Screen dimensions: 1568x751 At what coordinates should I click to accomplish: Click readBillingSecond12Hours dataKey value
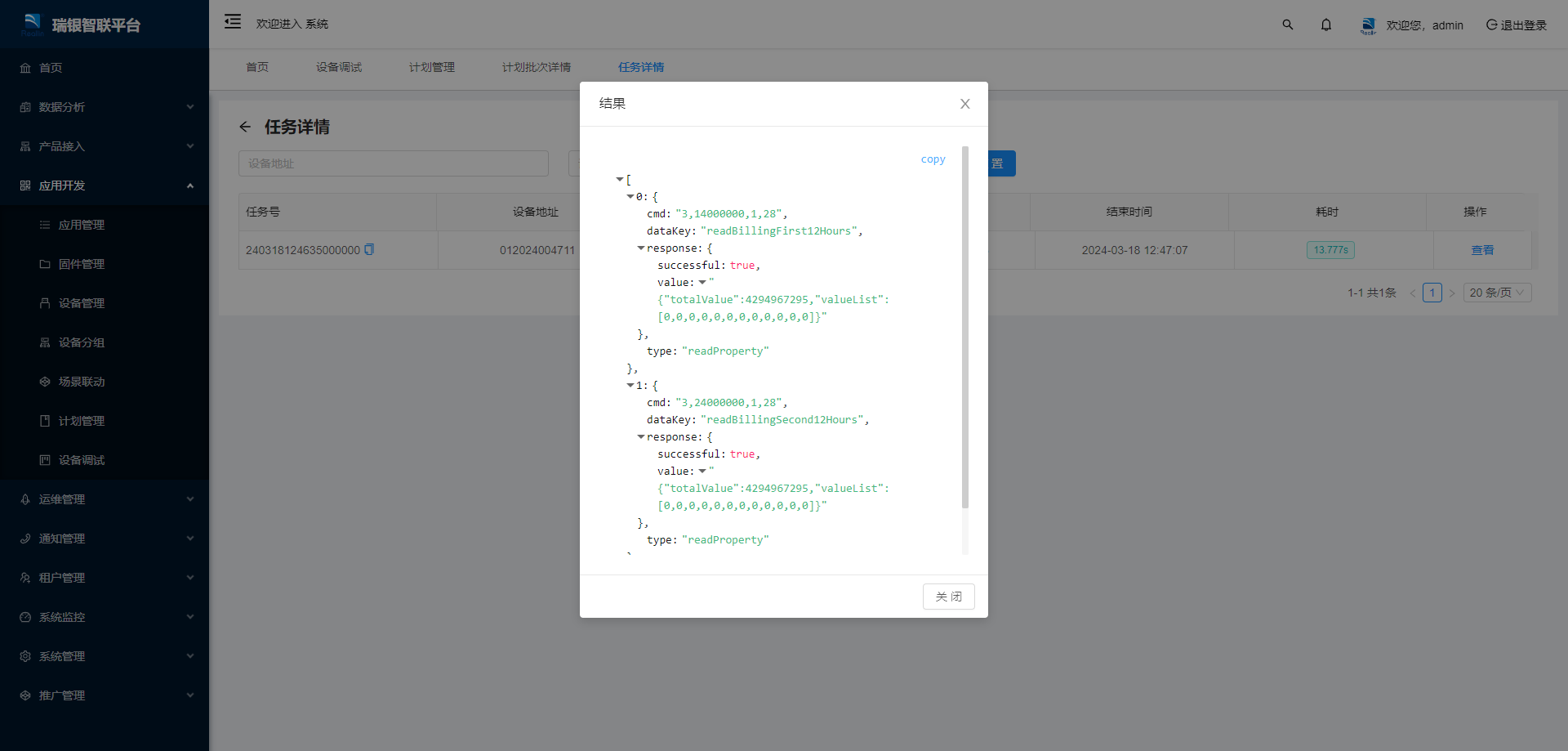pyautogui.click(x=782, y=419)
